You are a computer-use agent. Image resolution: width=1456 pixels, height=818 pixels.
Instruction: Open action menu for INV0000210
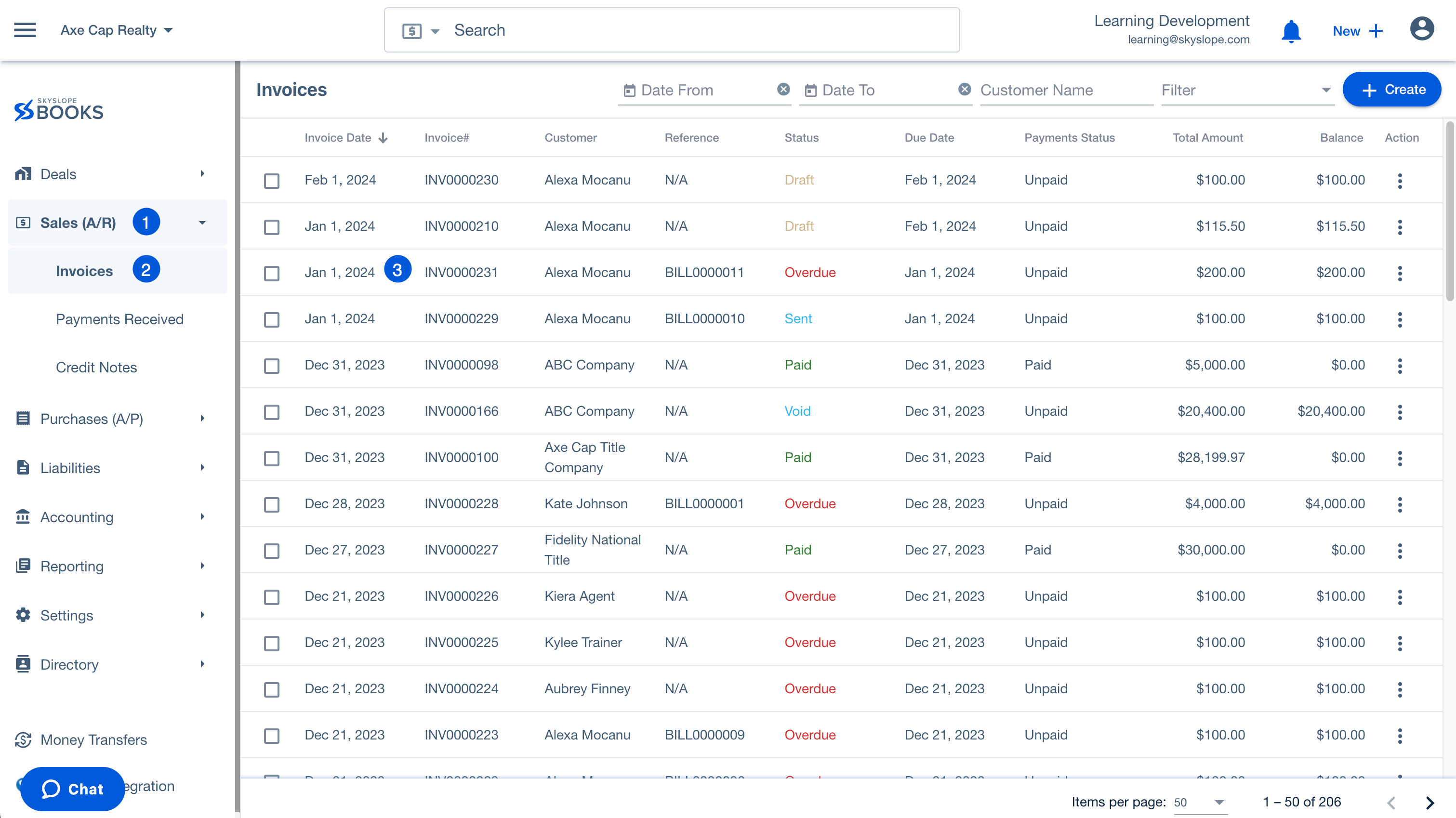[x=1400, y=227]
